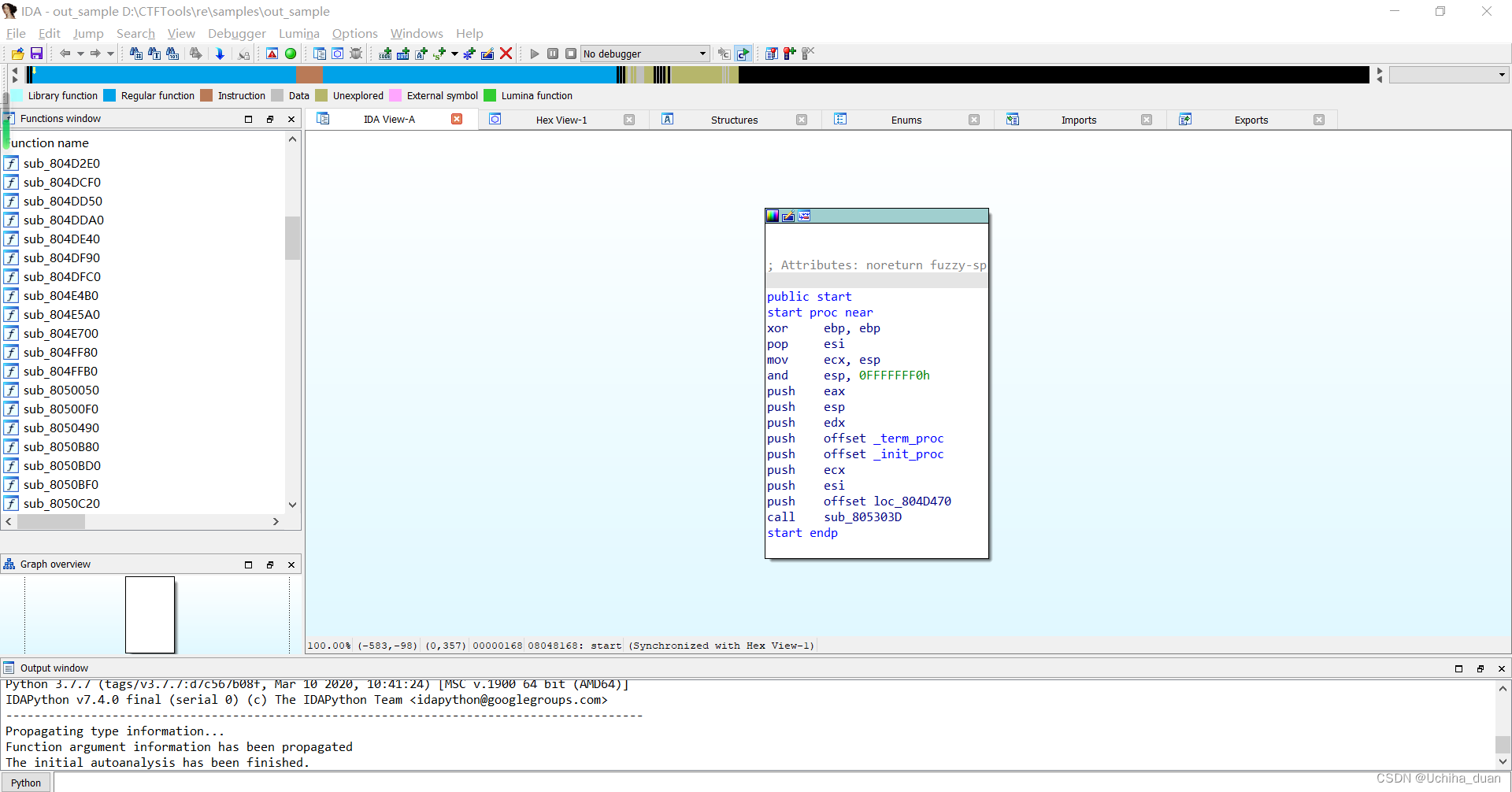This screenshot has height=792, width=1512.
Task: Jump back with left arrow icon
Action: click(65, 54)
